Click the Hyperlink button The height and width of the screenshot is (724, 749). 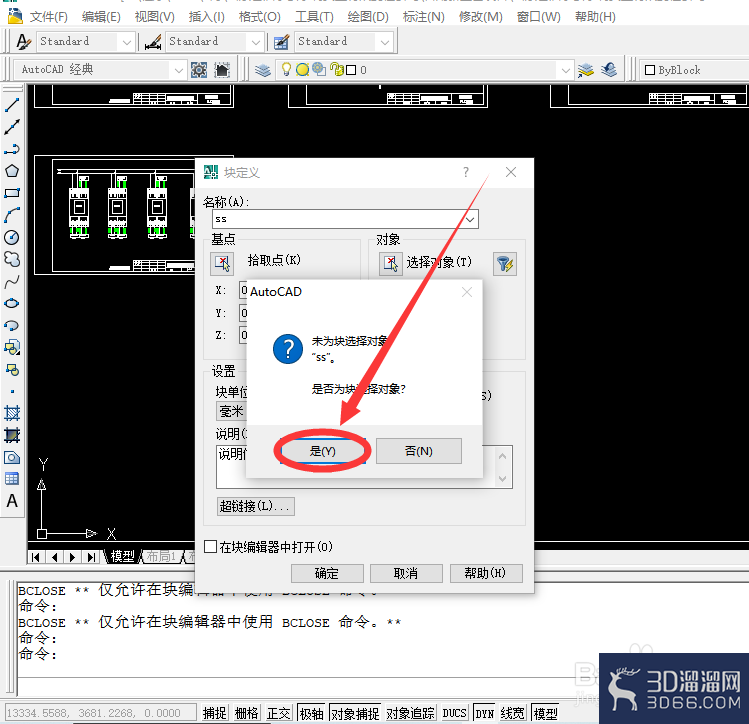click(256, 506)
